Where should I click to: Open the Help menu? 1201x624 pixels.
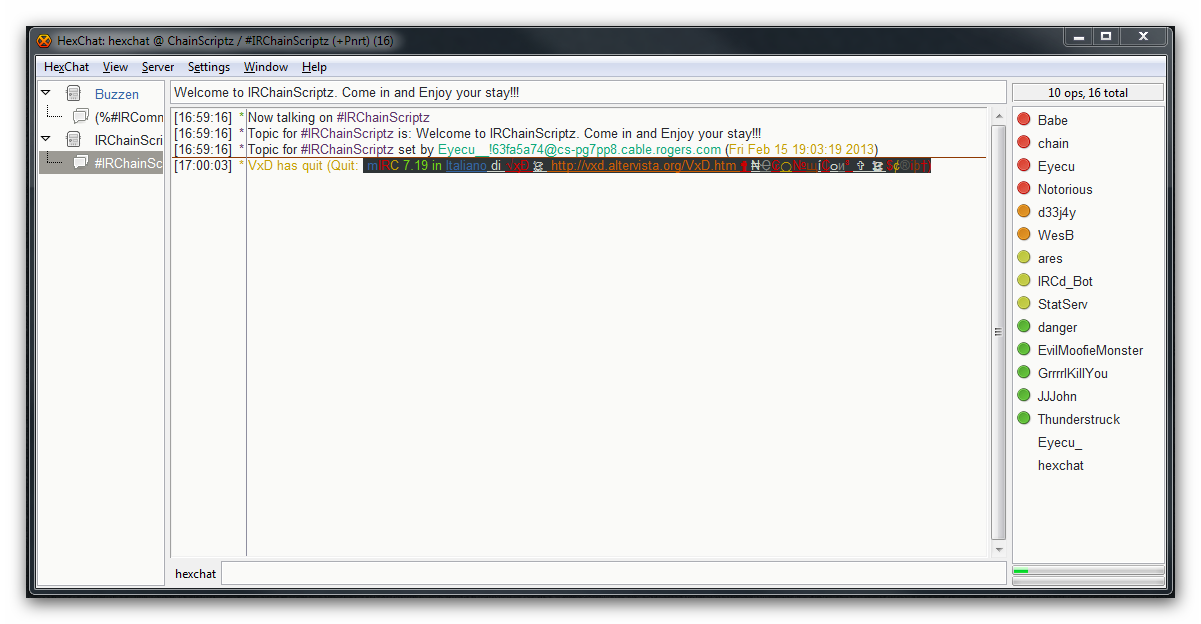click(x=314, y=67)
